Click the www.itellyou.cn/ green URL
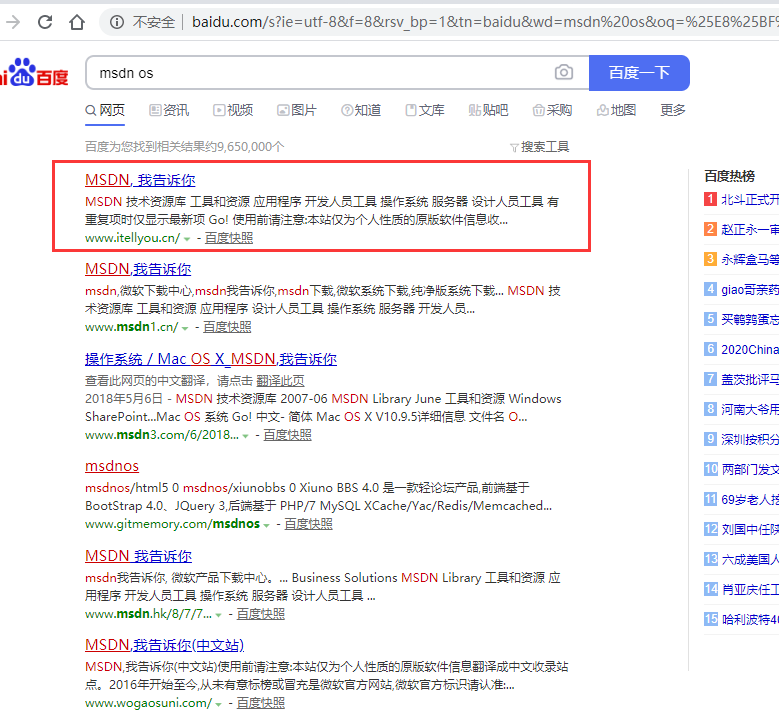The width and height of the screenshot is (779, 712). pos(133,238)
